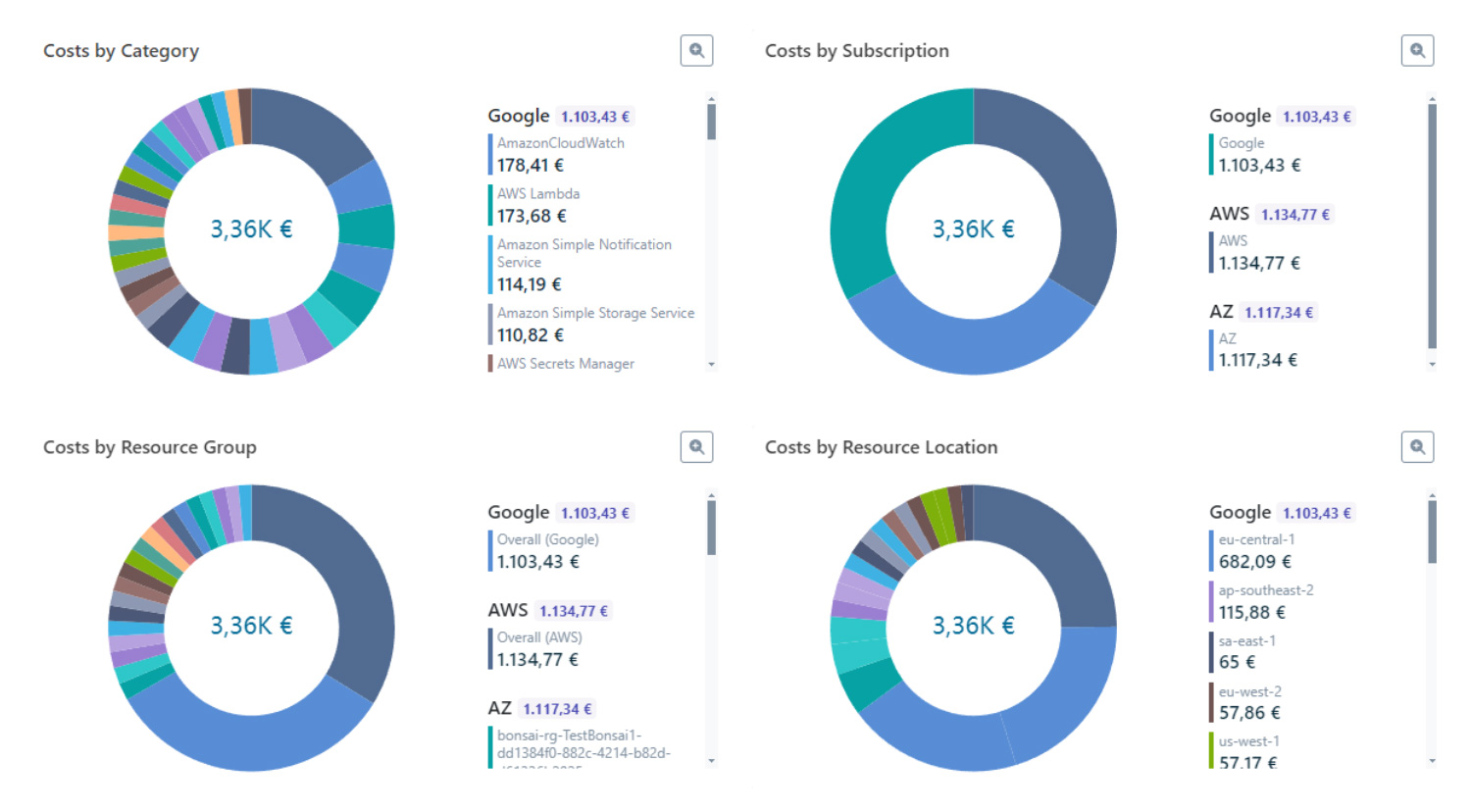The height and width of the screenshot is (812, 1471).
Task: Click Amazon Simple Storage Service legend item
Action: click(594, 325)
